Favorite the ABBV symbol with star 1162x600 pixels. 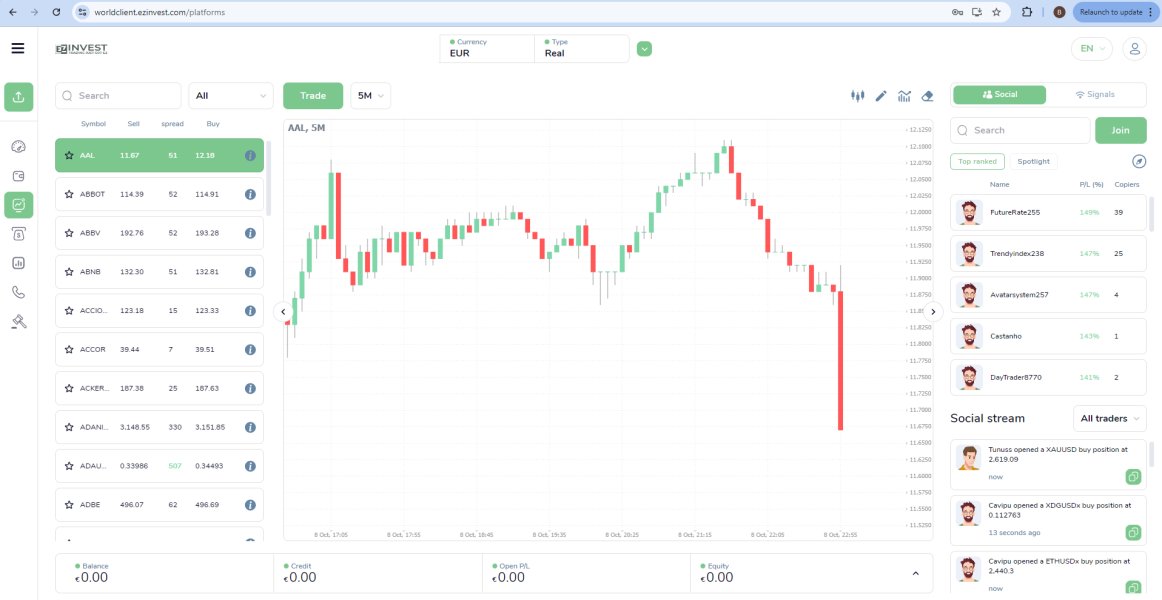pyautogui.click(x=69, y=233)
